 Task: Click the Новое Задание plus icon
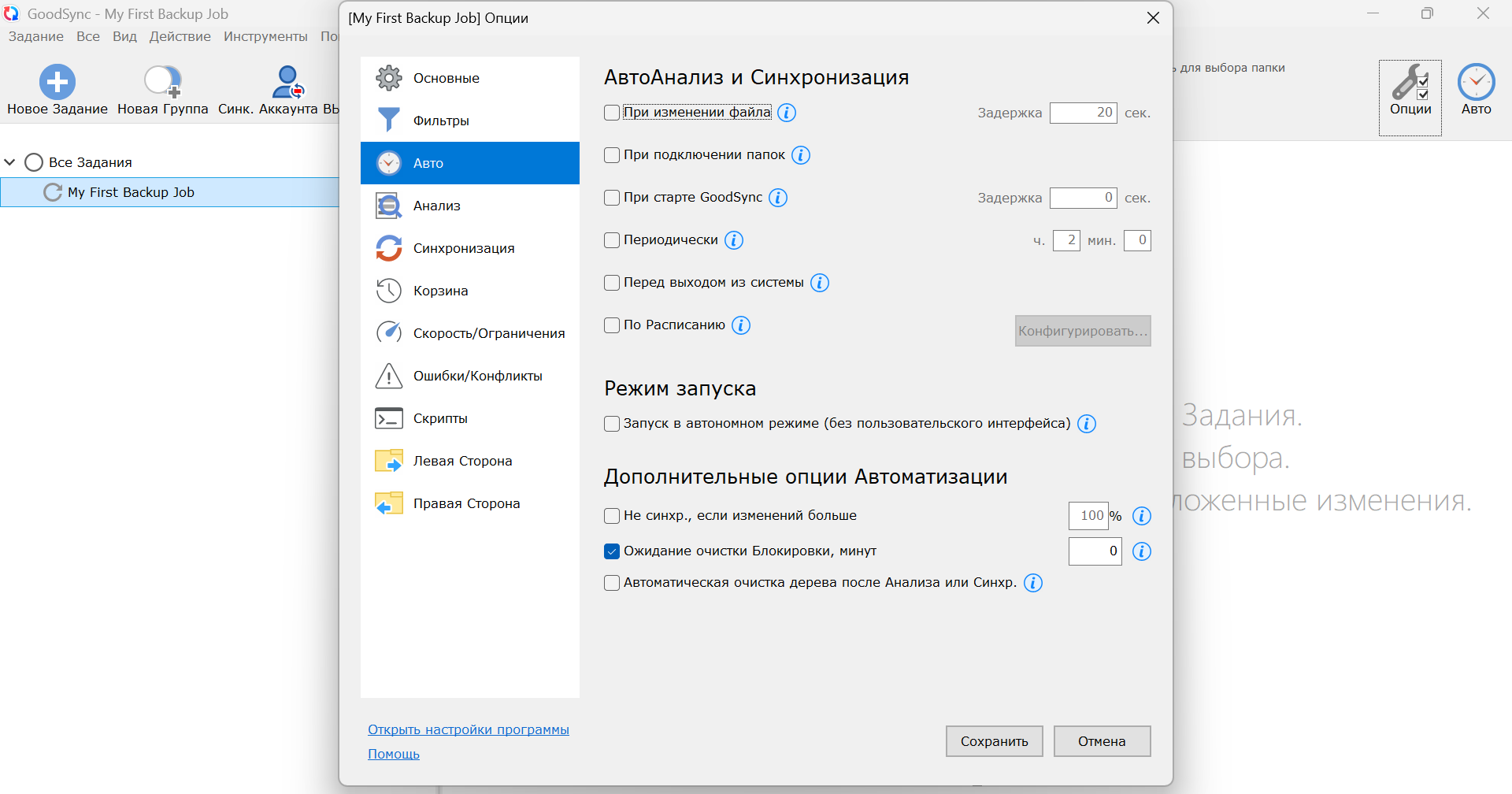(57, 81)
